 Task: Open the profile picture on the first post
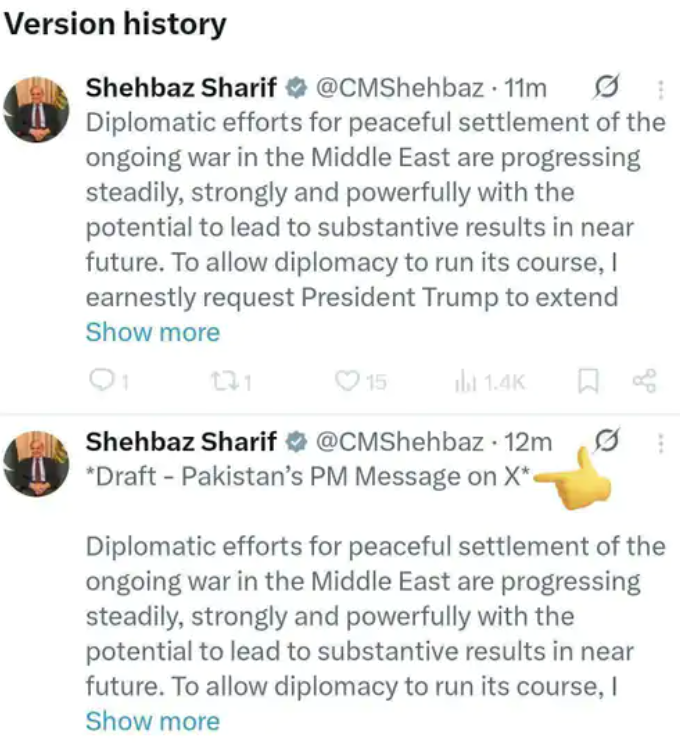tap(38, 107)
